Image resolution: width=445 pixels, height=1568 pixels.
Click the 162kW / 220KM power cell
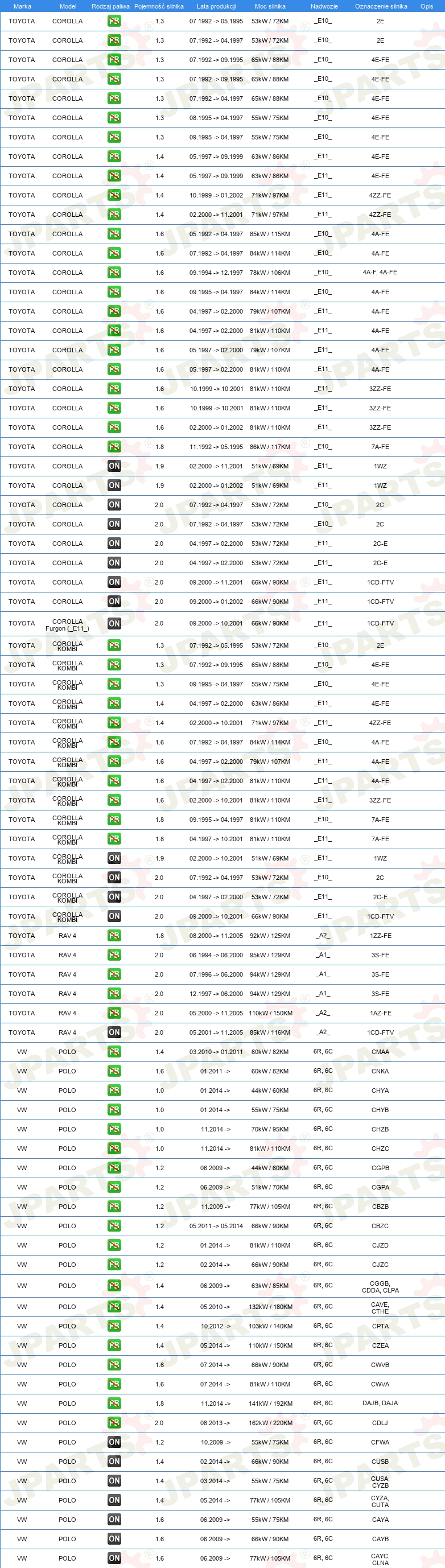pos(270,1422)
